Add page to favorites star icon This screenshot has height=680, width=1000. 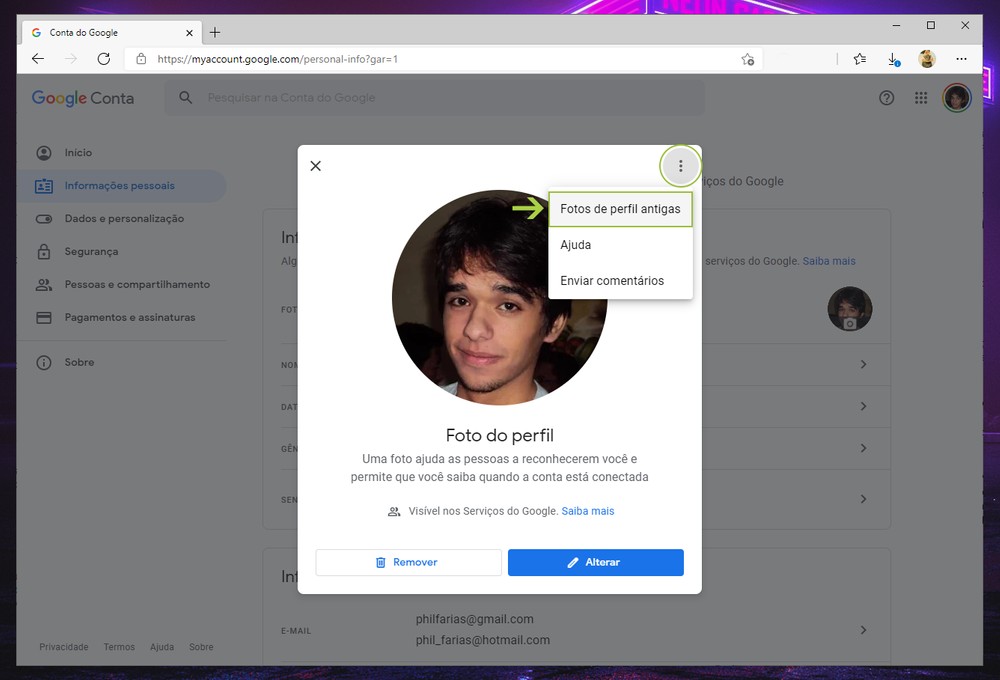[x=747, y=59]
